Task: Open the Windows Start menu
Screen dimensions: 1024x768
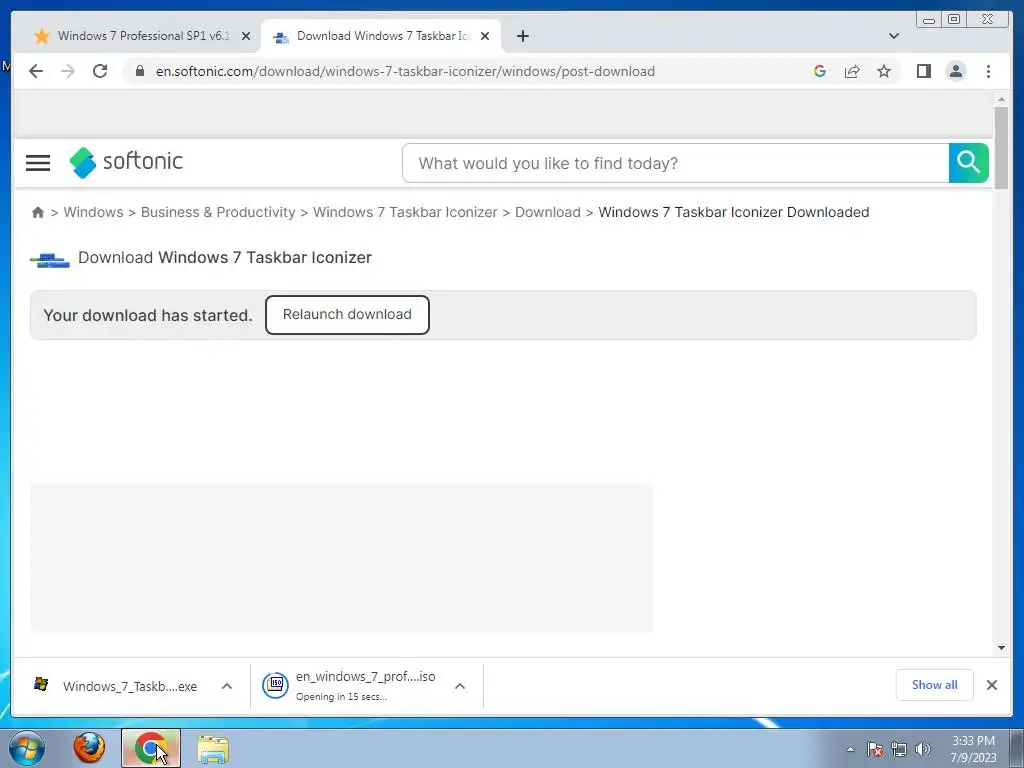Action: 27,748
